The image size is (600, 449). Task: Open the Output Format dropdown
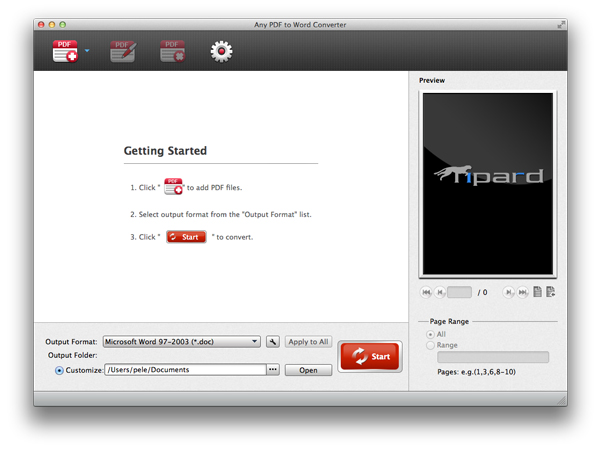(x=182, y=342)
